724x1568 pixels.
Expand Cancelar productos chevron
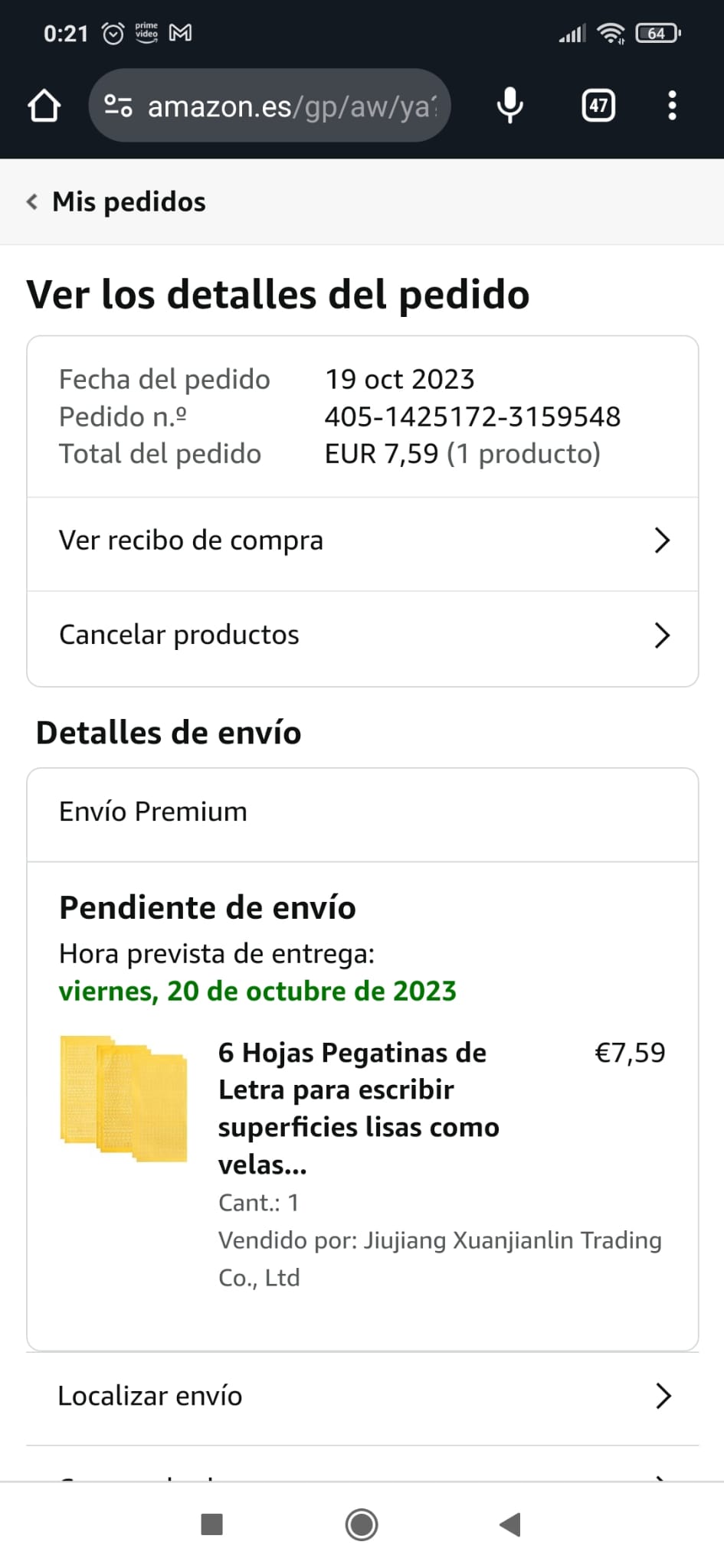(662, 635)
